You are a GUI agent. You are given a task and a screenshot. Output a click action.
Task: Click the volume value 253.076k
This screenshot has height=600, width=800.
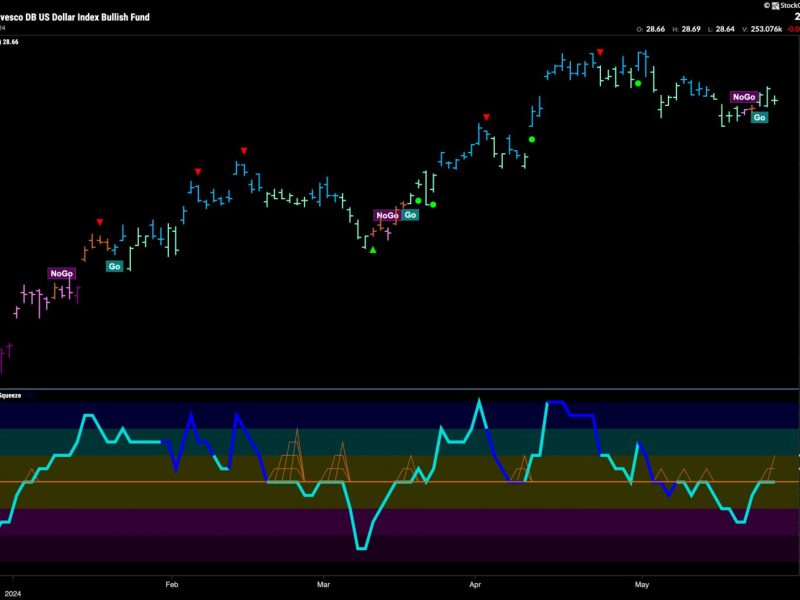tap(766, 29)
